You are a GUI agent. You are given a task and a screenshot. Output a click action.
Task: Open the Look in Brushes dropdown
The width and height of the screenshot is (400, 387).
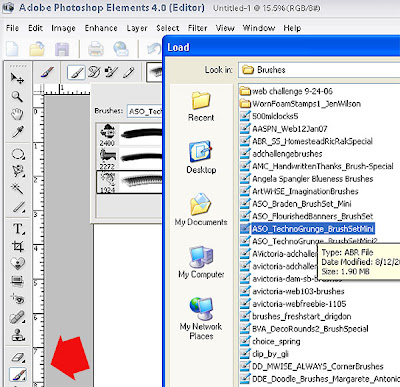(319, 70)
